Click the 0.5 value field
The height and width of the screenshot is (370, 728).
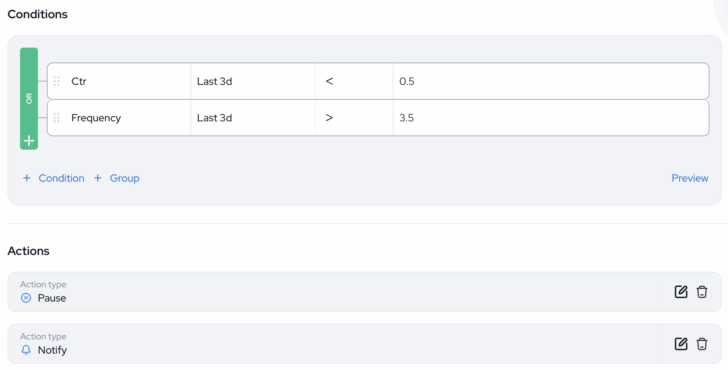[x=551, y=81]
